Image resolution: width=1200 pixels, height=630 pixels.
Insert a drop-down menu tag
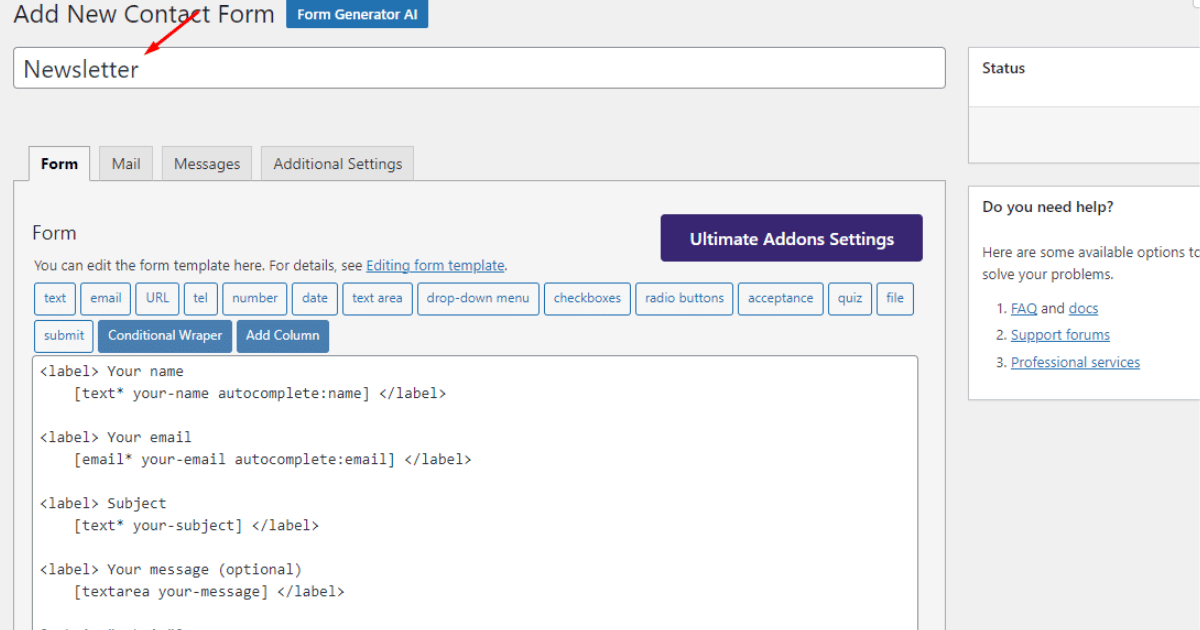[478, 298]
